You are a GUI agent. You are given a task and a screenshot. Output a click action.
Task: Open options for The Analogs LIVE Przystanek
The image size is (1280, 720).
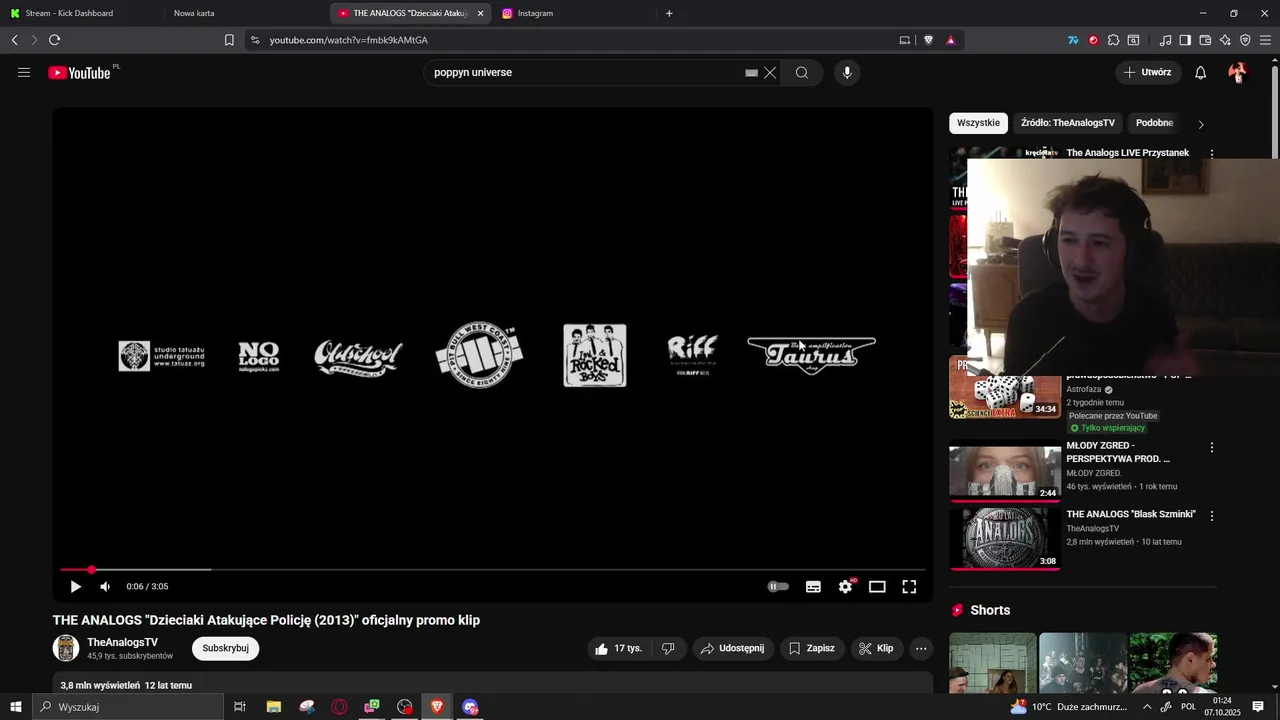pyautogui.click(x=1212, y=154)
